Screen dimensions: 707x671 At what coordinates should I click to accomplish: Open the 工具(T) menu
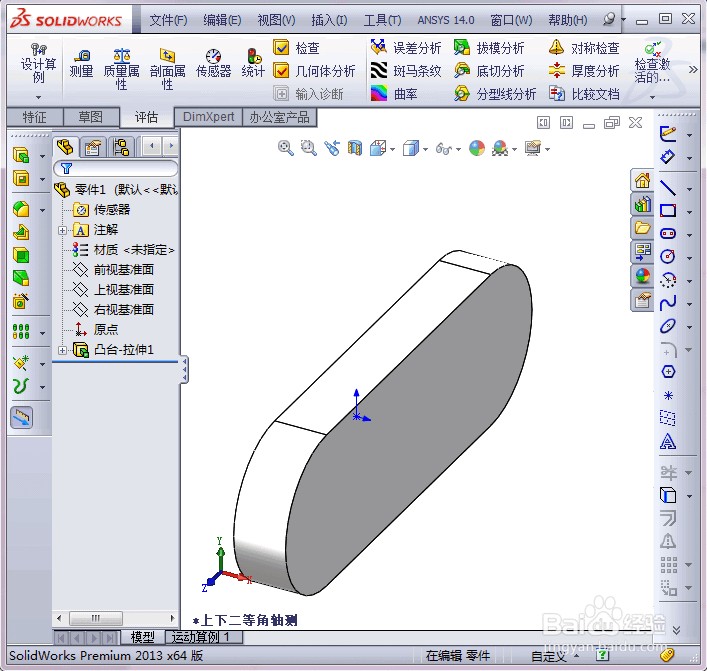click(382, 20)
